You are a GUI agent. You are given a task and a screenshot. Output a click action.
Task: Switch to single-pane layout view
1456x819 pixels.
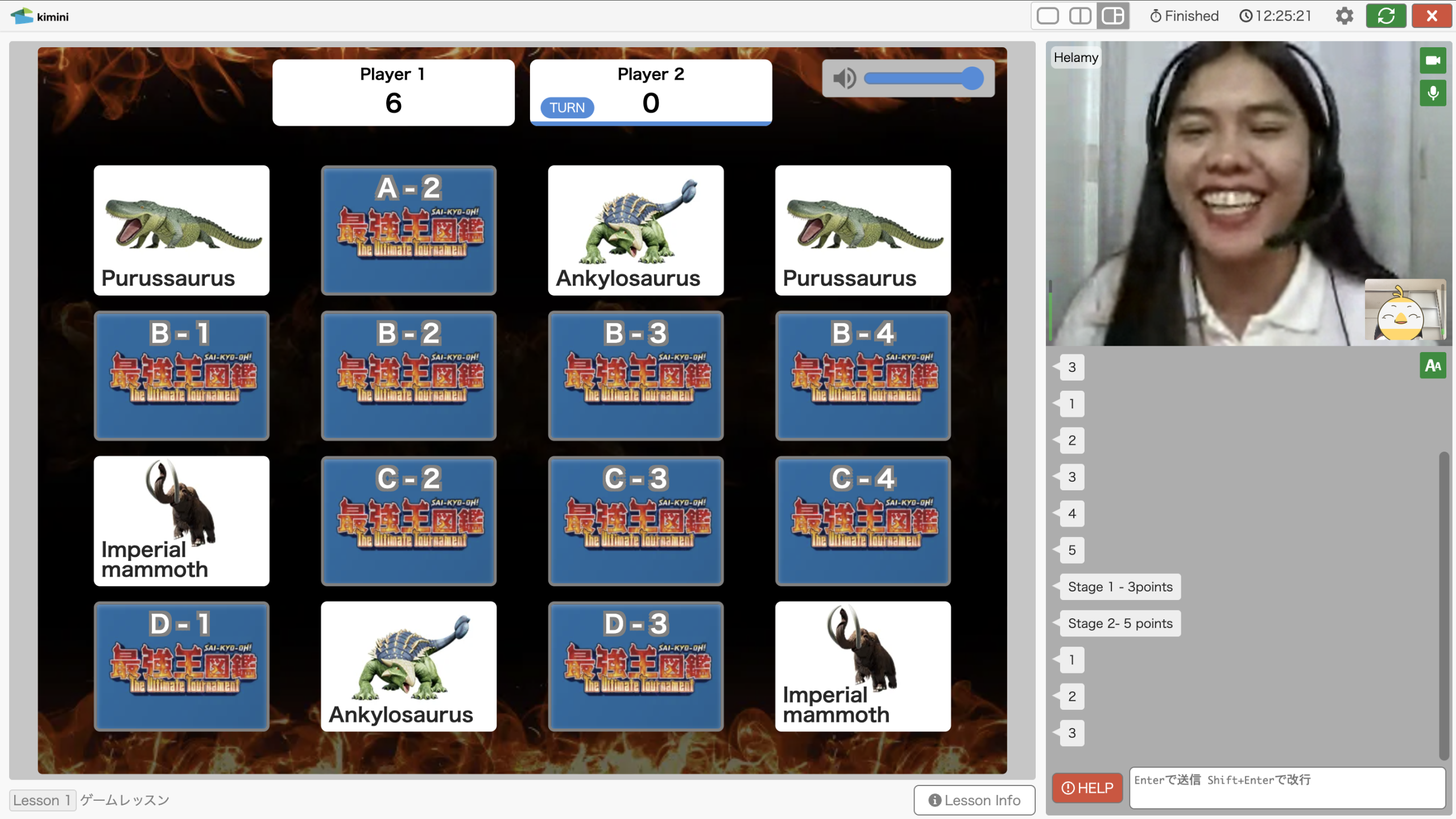tap(1048, 16)
